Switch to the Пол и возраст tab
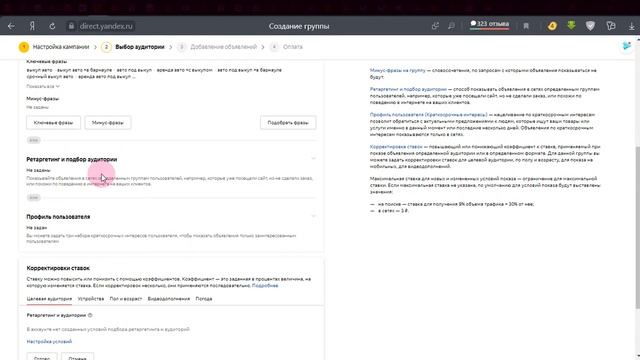This screenshot has width=640, height=360. pos(126,299)
